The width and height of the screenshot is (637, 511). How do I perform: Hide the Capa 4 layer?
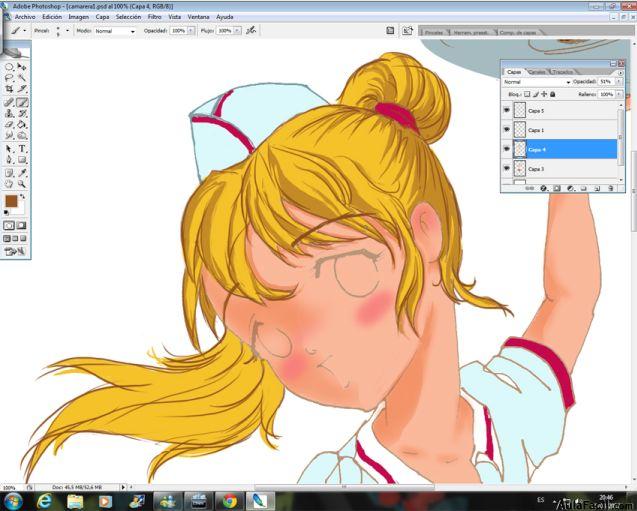(507, 149)
